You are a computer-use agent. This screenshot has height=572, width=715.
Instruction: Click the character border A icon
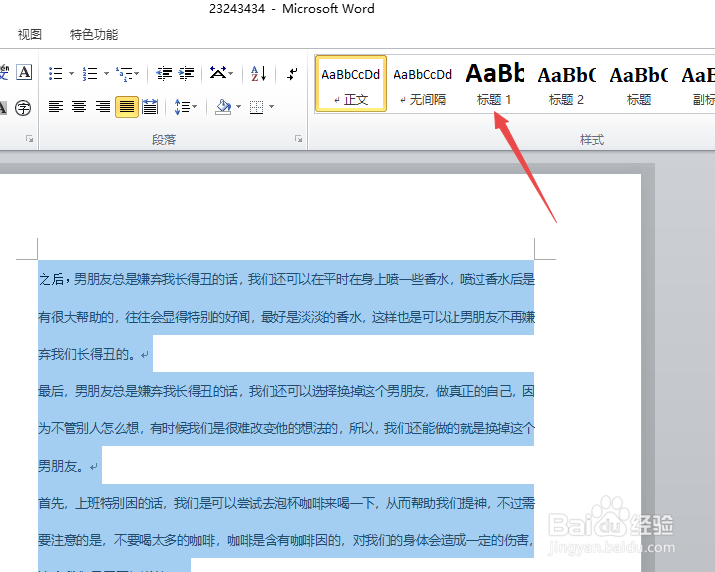point(24,72)
